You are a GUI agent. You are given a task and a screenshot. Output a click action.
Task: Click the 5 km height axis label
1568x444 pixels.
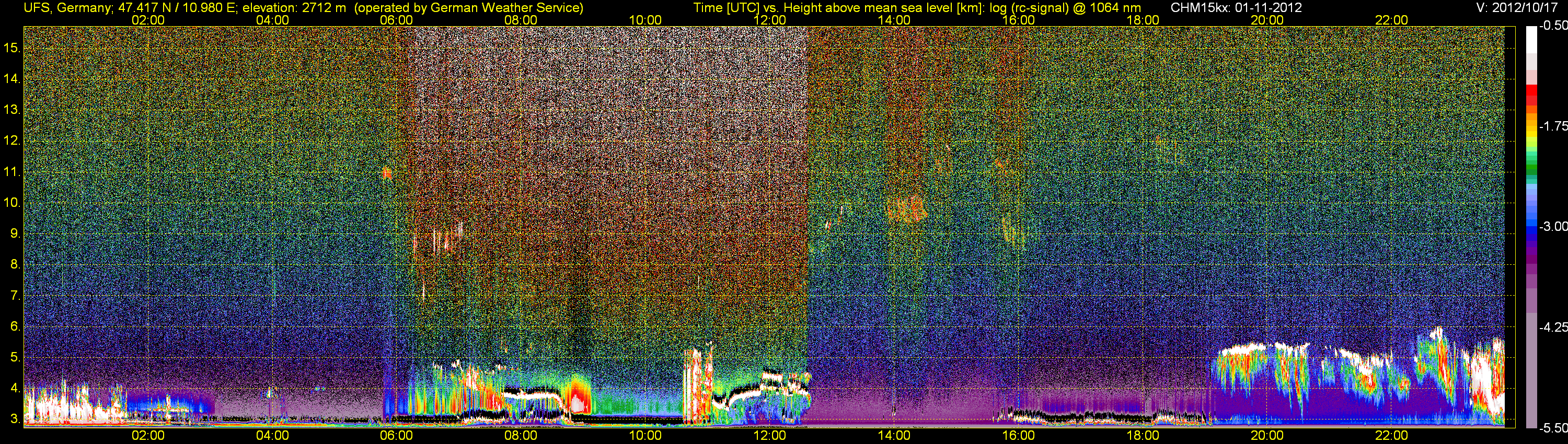pos(15,357)
